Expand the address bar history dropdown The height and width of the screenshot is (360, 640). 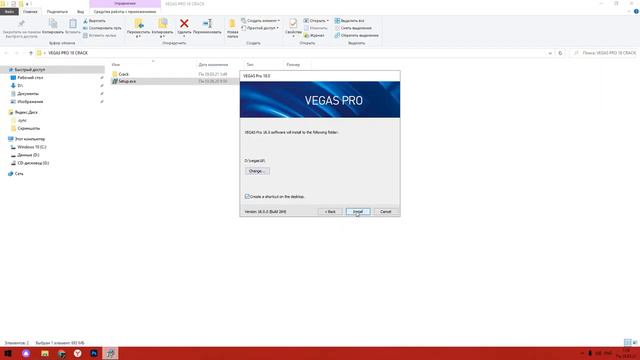tap(550, 53)
